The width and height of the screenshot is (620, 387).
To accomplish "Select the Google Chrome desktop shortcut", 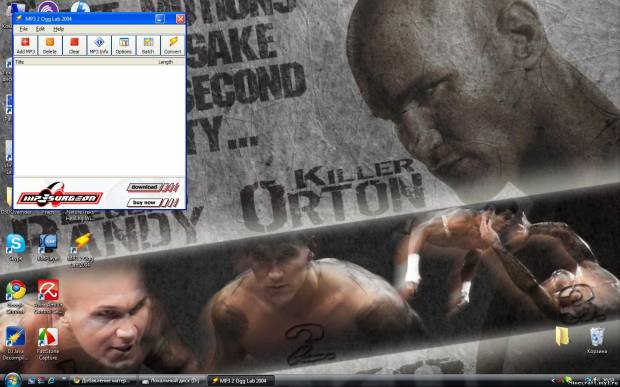I will pyautogui.click(x=16, y=297).
